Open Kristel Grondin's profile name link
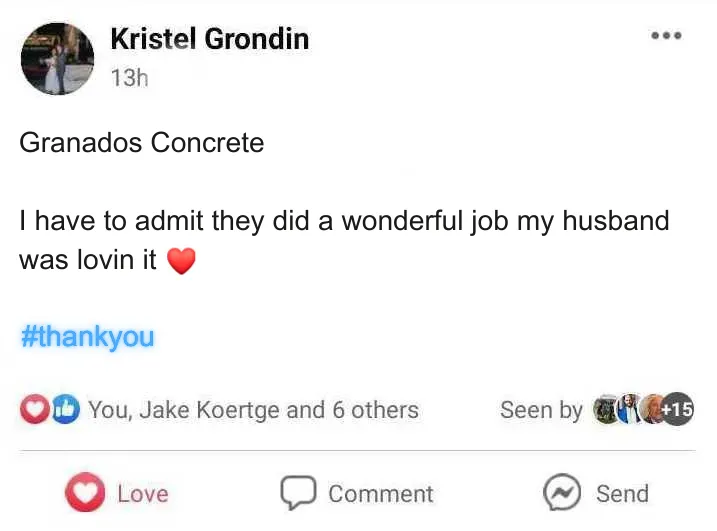Viewport: 717px width, 531px height. (210, 39)
